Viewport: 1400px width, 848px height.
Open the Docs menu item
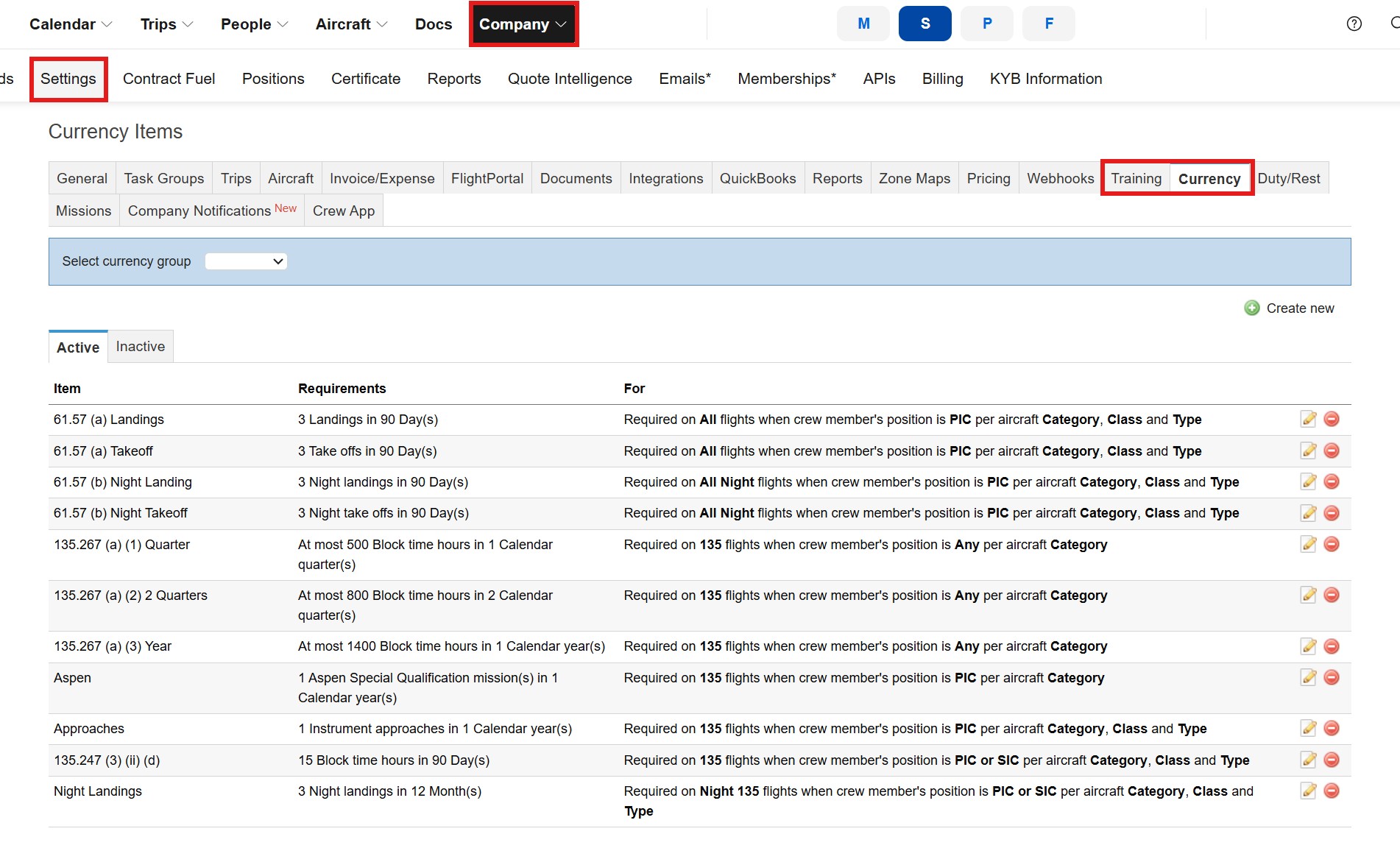tap(434, 24)
